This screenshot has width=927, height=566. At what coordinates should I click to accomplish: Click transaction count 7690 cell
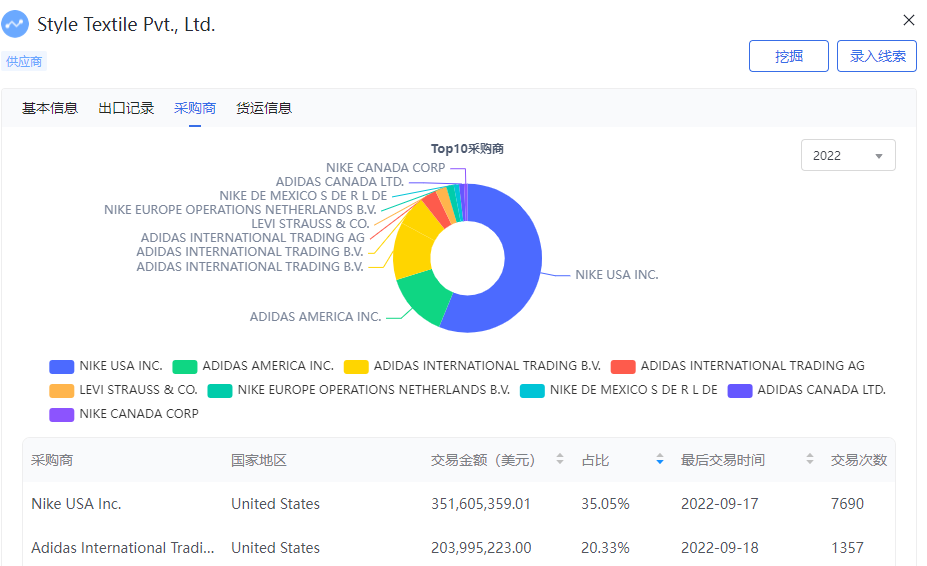847,504
